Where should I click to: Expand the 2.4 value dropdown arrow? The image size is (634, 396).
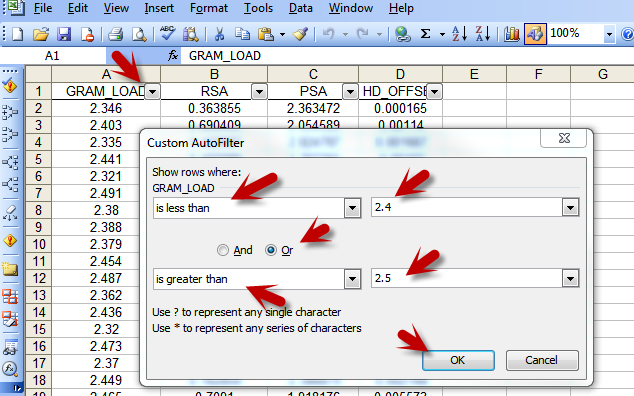pos(571,208)
